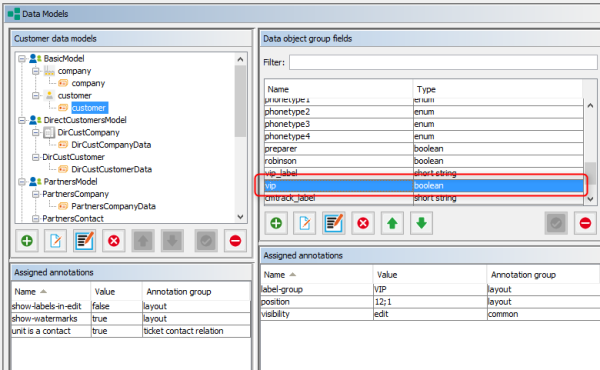Screen dimensions: 600x370
Task: Click the green add button under customer data models
Action: pyautogui.click(x=27, y=241)
